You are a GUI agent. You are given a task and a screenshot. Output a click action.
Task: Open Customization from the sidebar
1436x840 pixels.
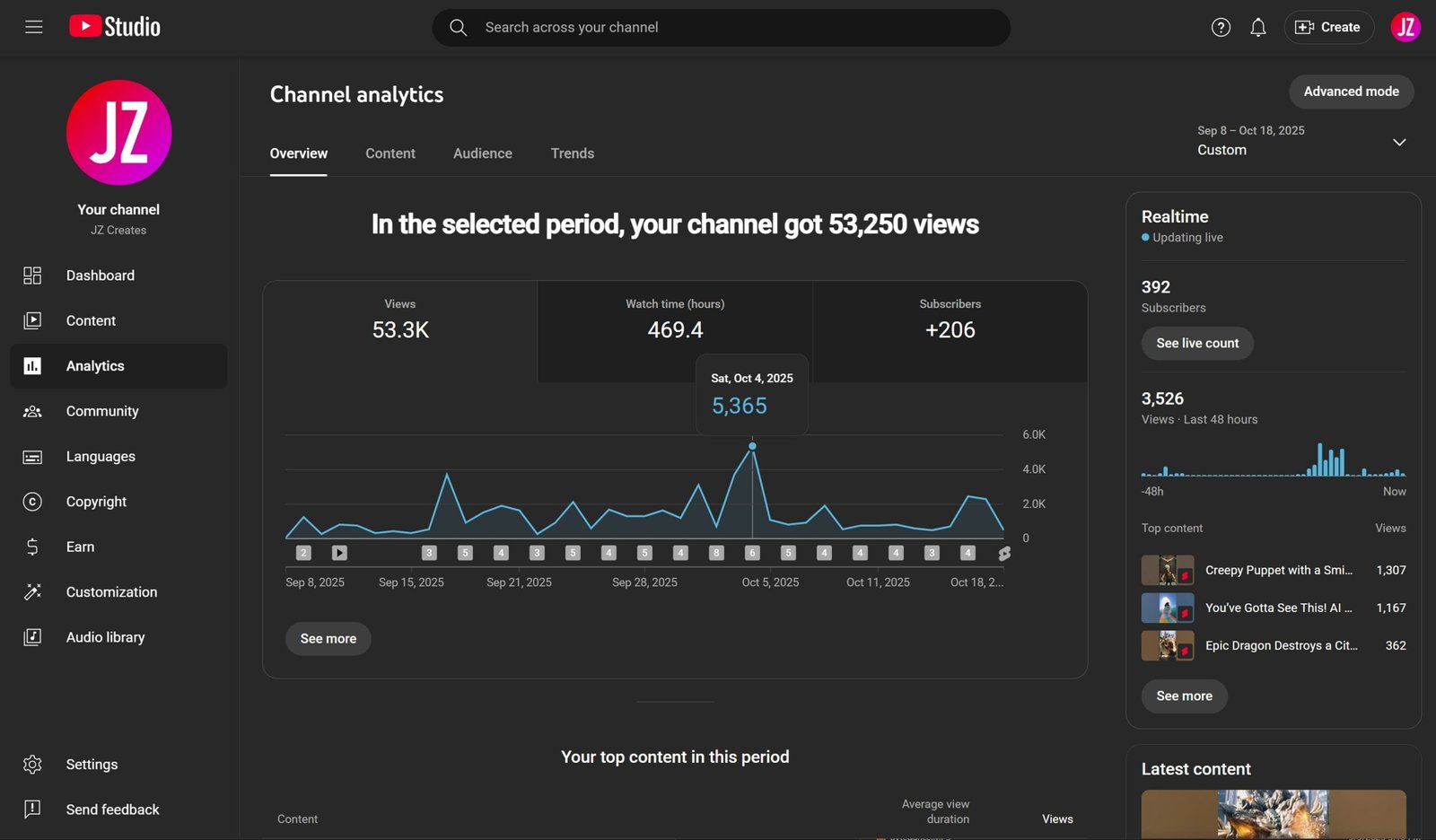point(111,592)
